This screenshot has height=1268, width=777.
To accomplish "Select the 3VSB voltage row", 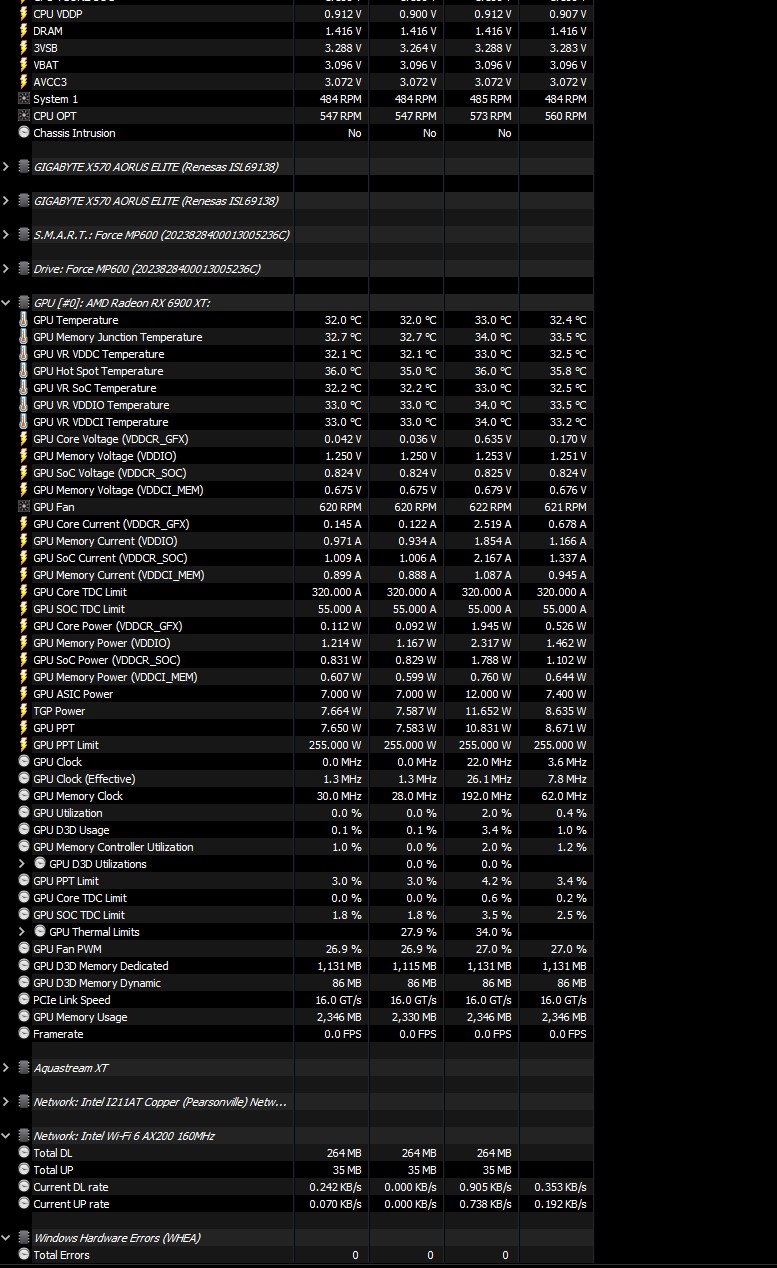I will [x=297, y=48].
